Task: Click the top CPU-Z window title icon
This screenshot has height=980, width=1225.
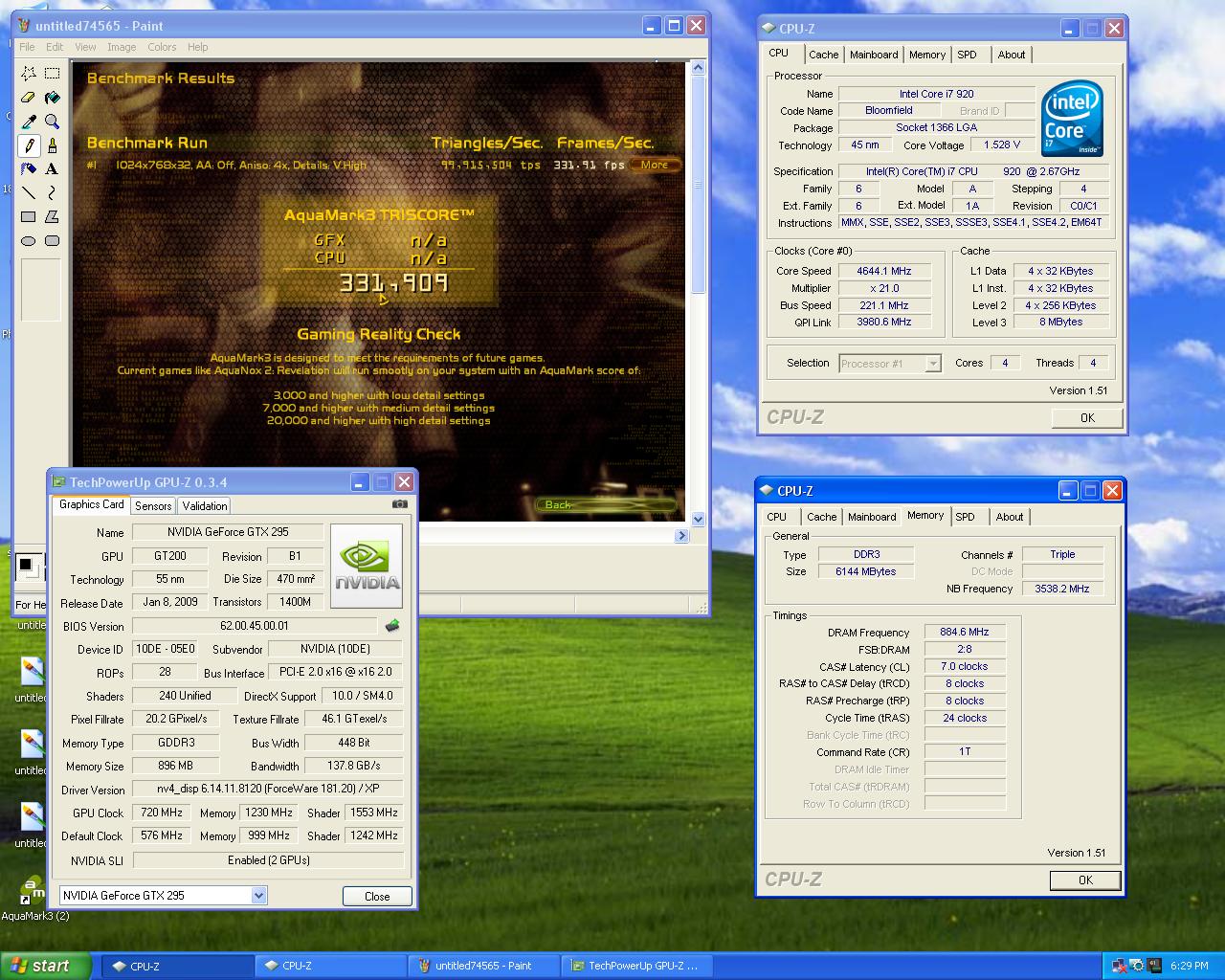Action: coord(768,29)
